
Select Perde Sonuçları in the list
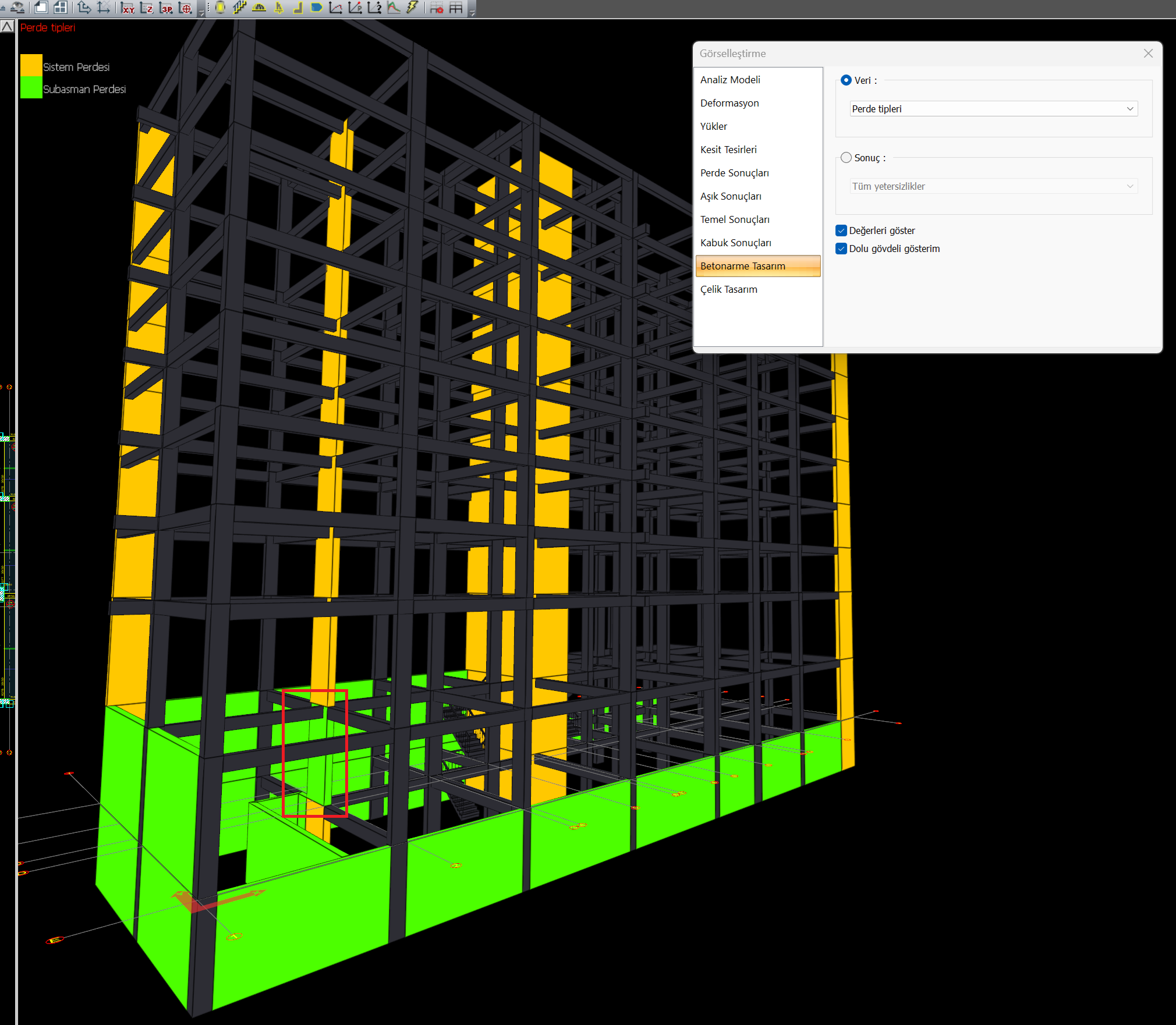click(x=734, y=173)
